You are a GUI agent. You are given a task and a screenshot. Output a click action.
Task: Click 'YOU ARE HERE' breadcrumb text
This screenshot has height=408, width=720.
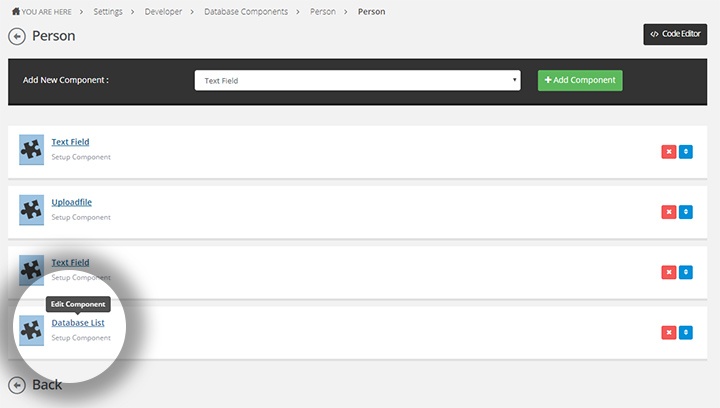pyautogui.click(x=46, y=12)
